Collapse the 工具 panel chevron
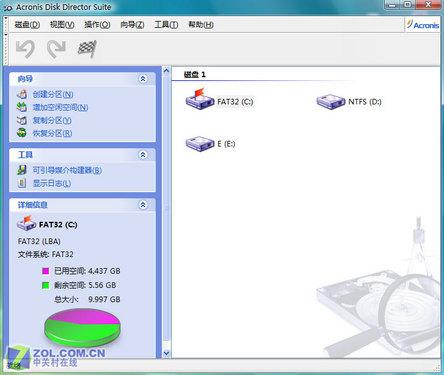Screen dimensions: 444x375 point(143,155)
